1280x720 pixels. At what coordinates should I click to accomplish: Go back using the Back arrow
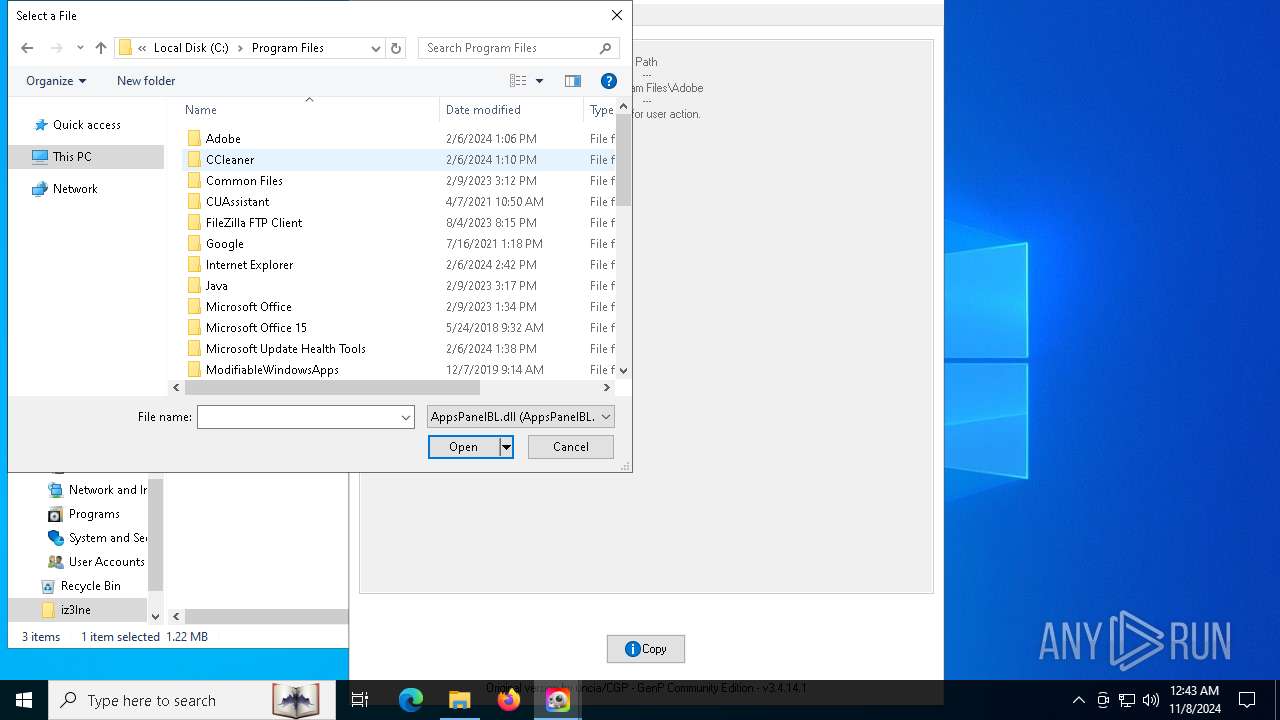[27, 48]
